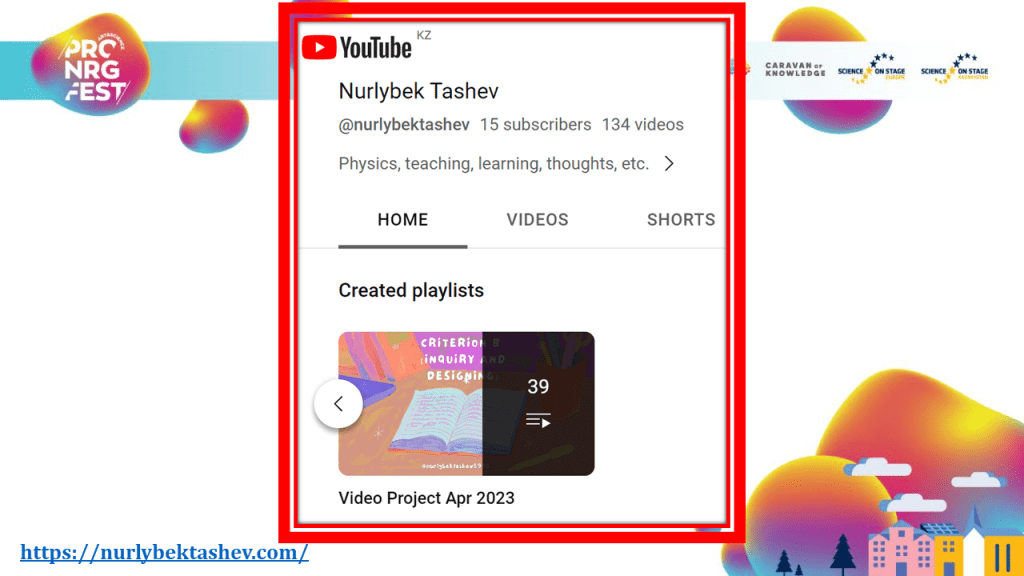Viewport: 1024px width, 576px height.
Task: Click the @nurlybektashev channel handle
Action: tap(404, 125)
